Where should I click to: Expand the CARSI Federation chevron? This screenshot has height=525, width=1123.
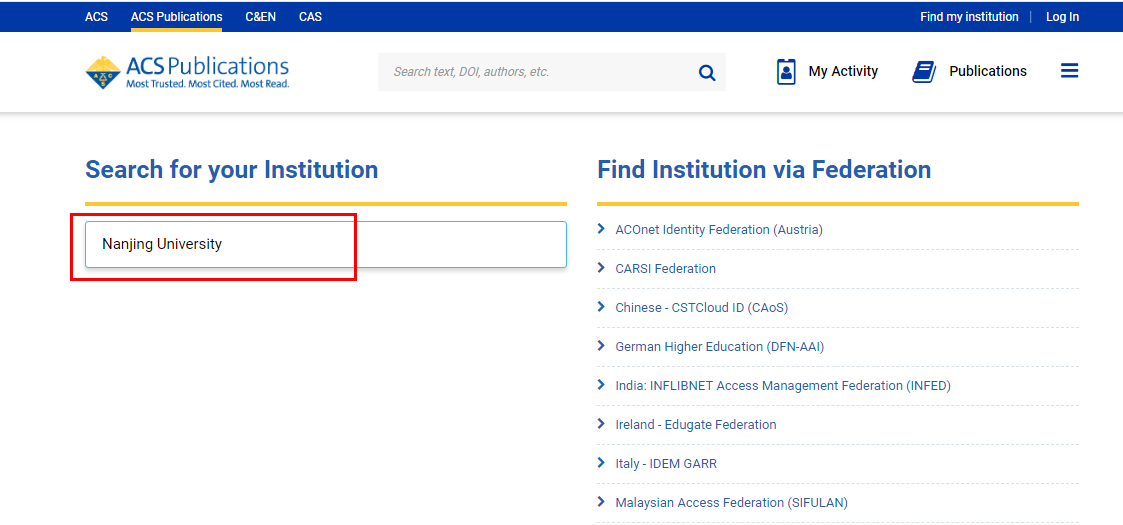click(601, 268)
